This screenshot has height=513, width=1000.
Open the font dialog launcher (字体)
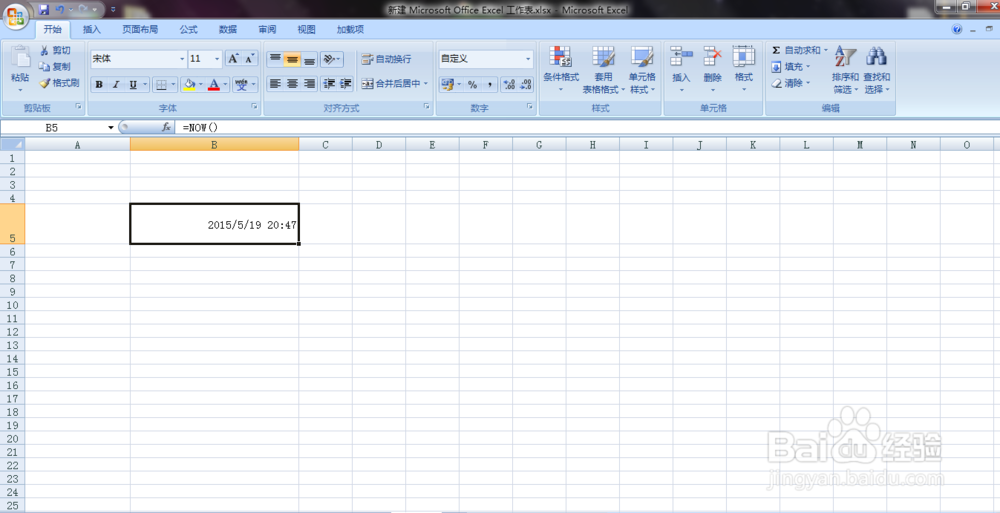coord(254,107)
